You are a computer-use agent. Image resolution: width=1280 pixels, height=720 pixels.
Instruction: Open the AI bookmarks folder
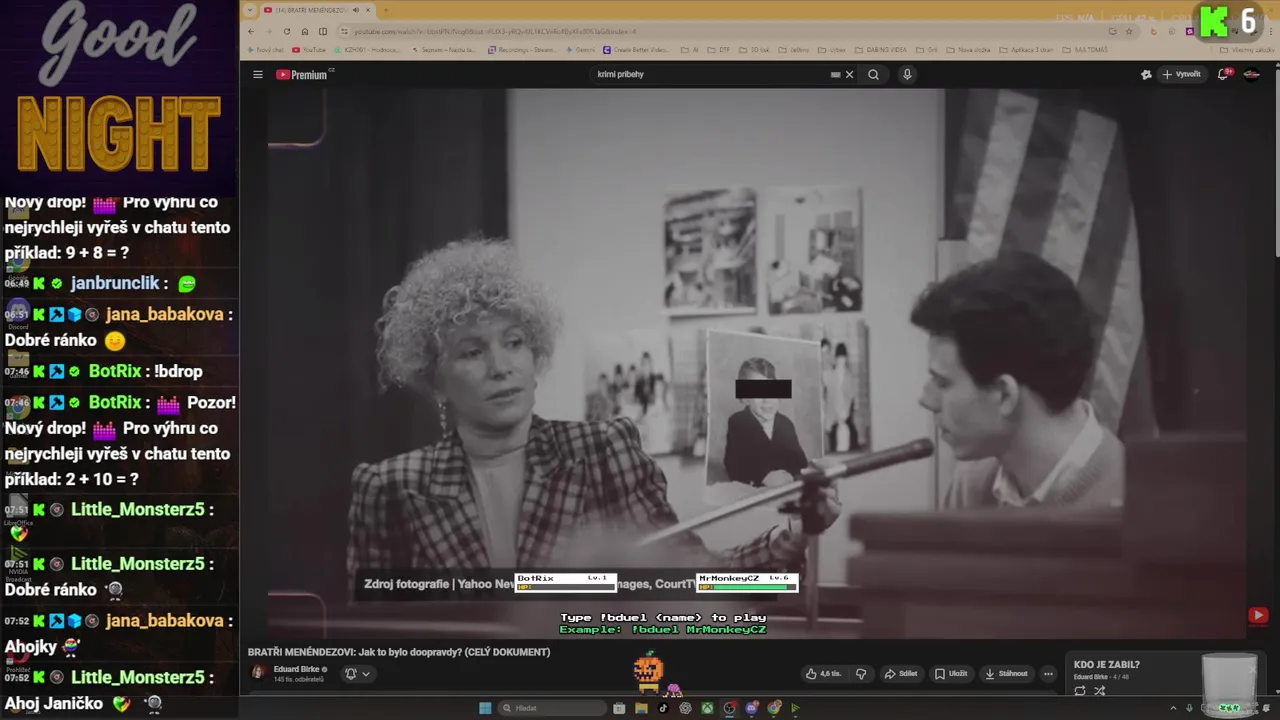689,49
